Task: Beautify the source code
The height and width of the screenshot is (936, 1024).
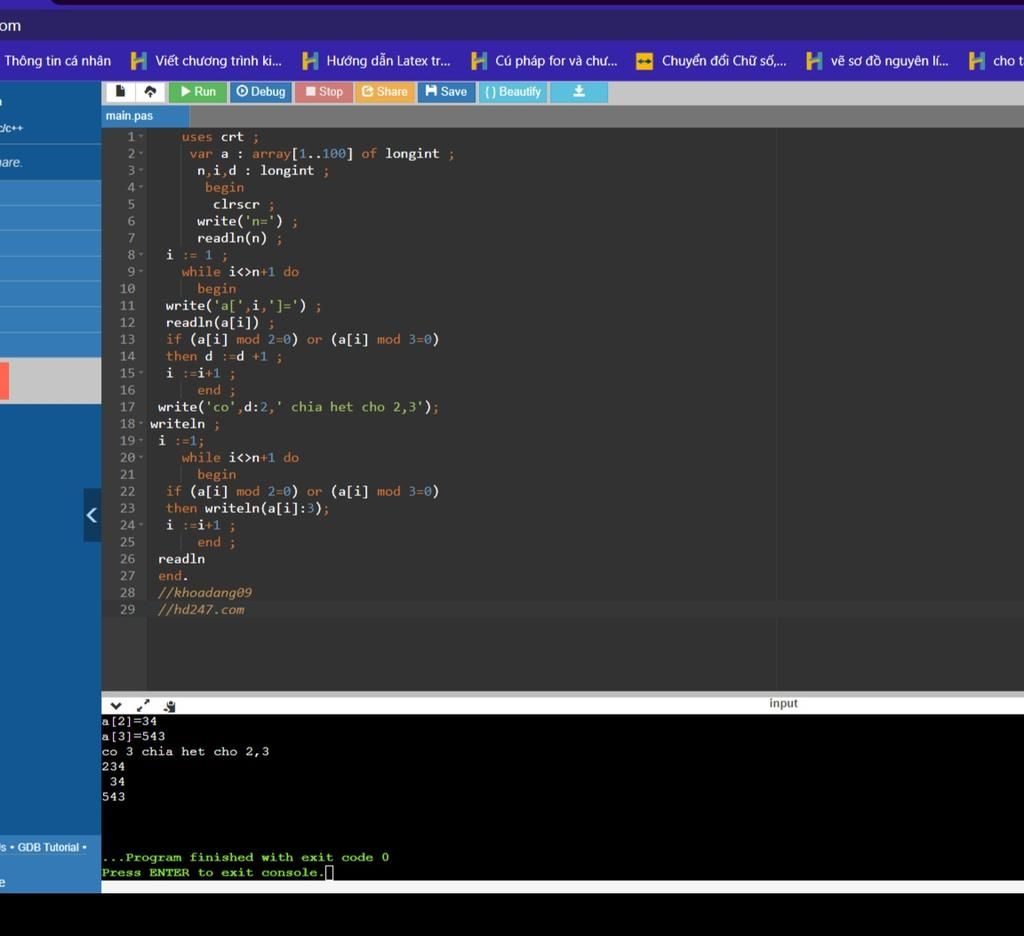Action: click(513, 91)
